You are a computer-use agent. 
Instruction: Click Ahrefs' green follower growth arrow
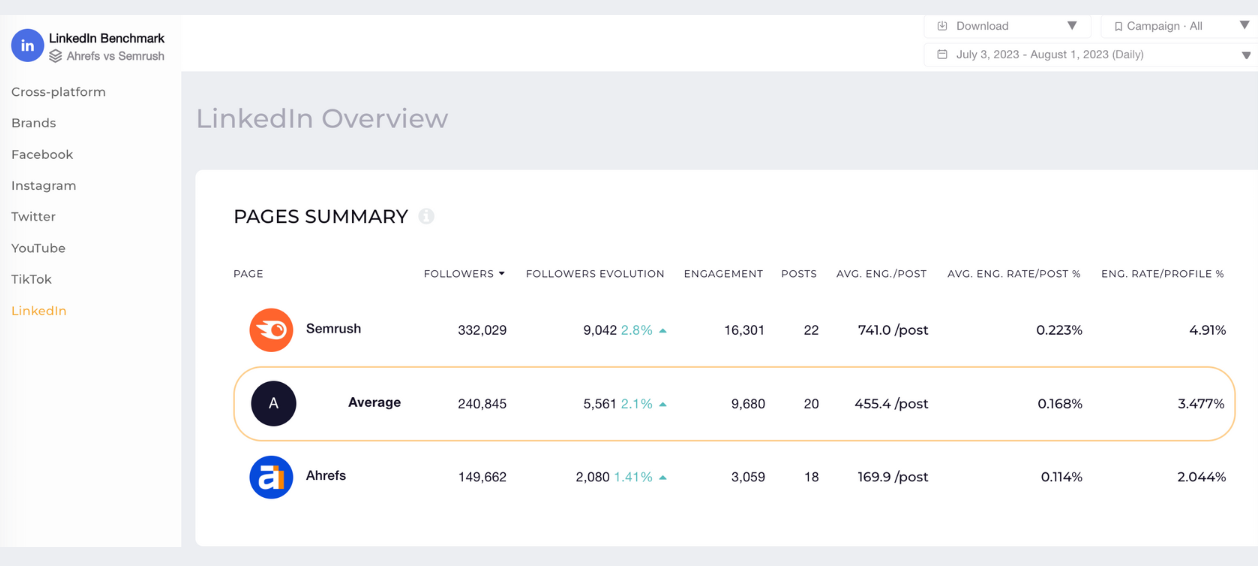point(663,478)
